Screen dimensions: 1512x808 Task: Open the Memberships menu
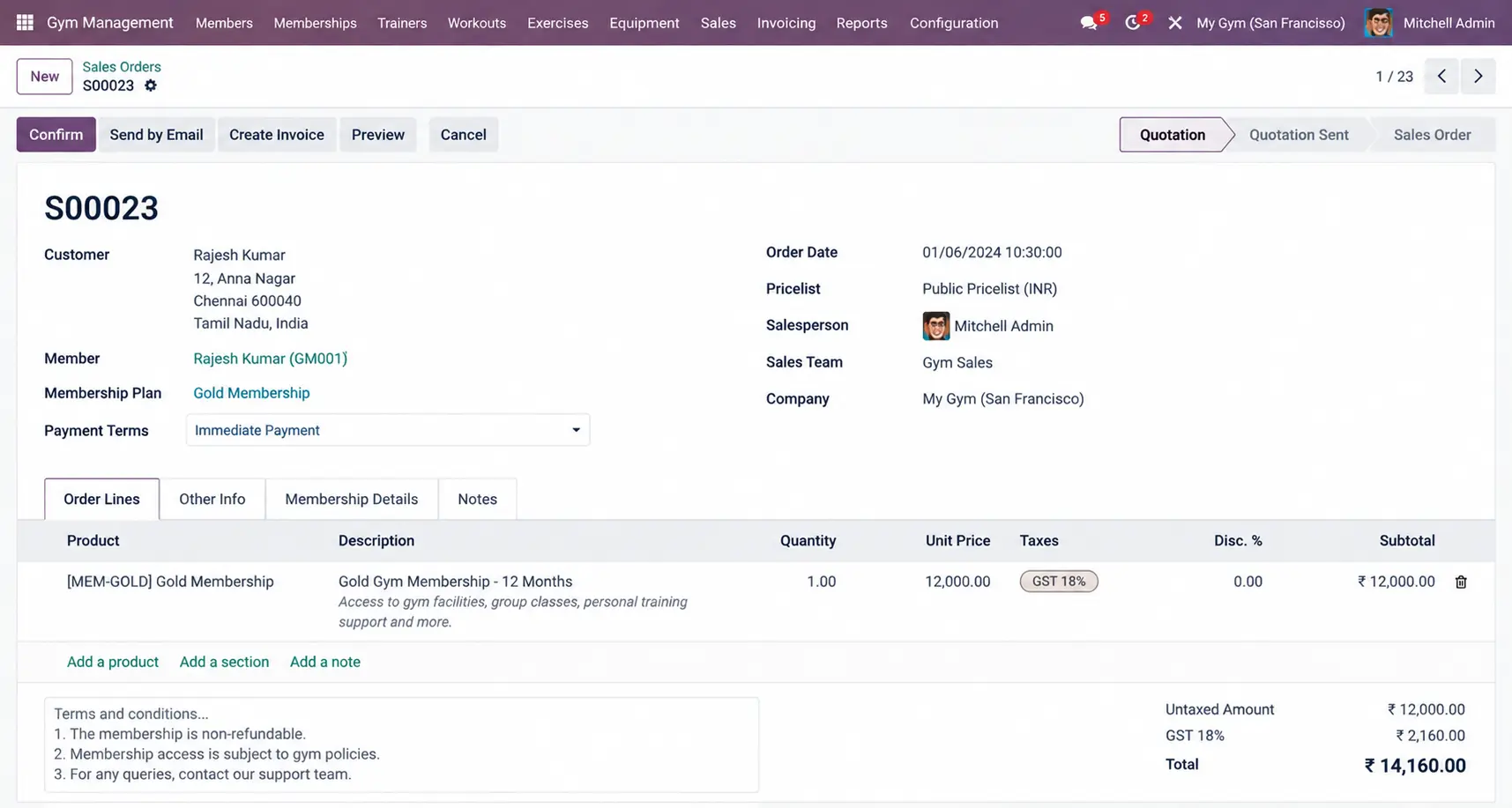click(x=315, y=23)
